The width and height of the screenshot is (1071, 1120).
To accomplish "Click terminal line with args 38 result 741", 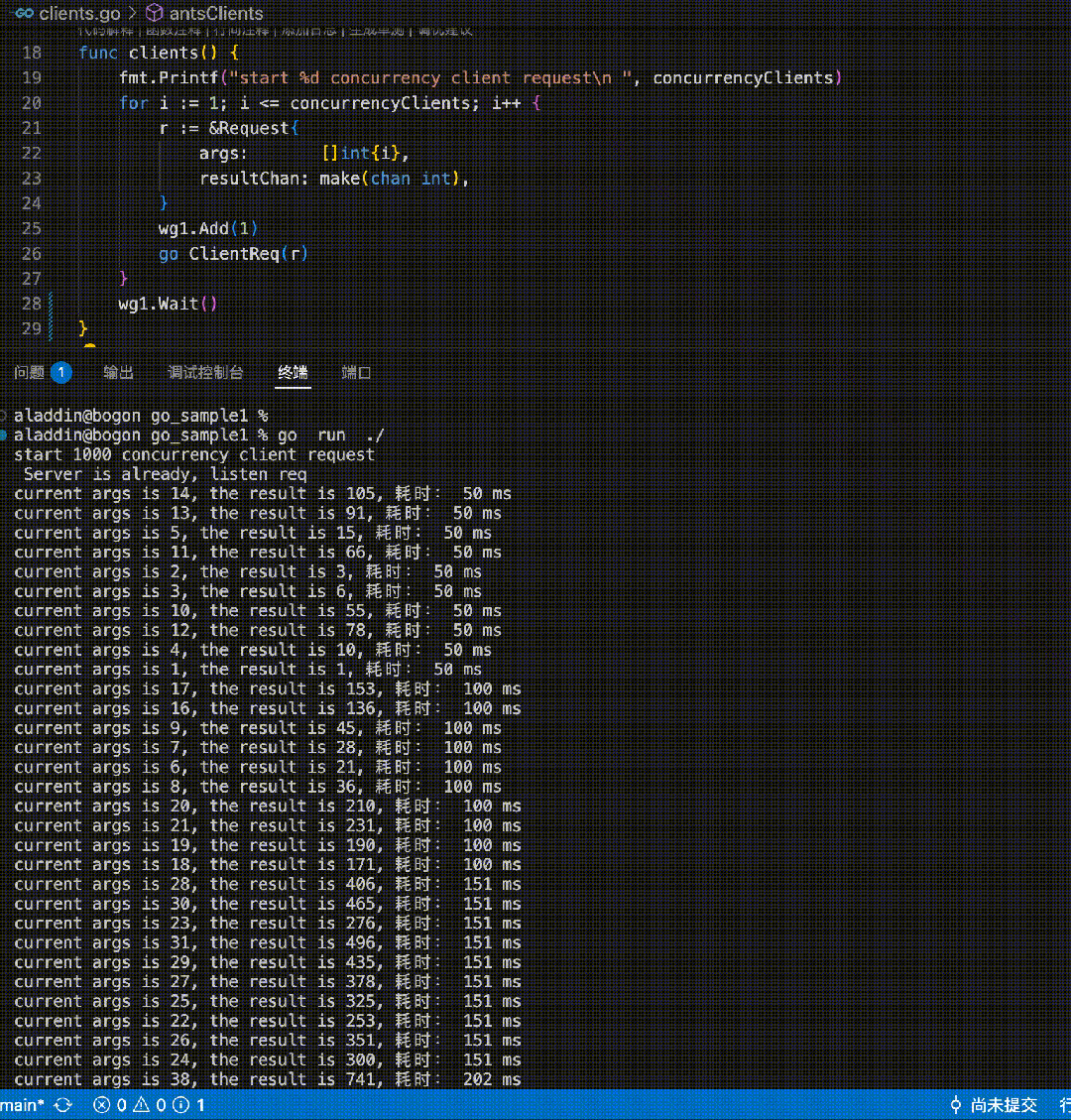I will [x=267, y=1079].
